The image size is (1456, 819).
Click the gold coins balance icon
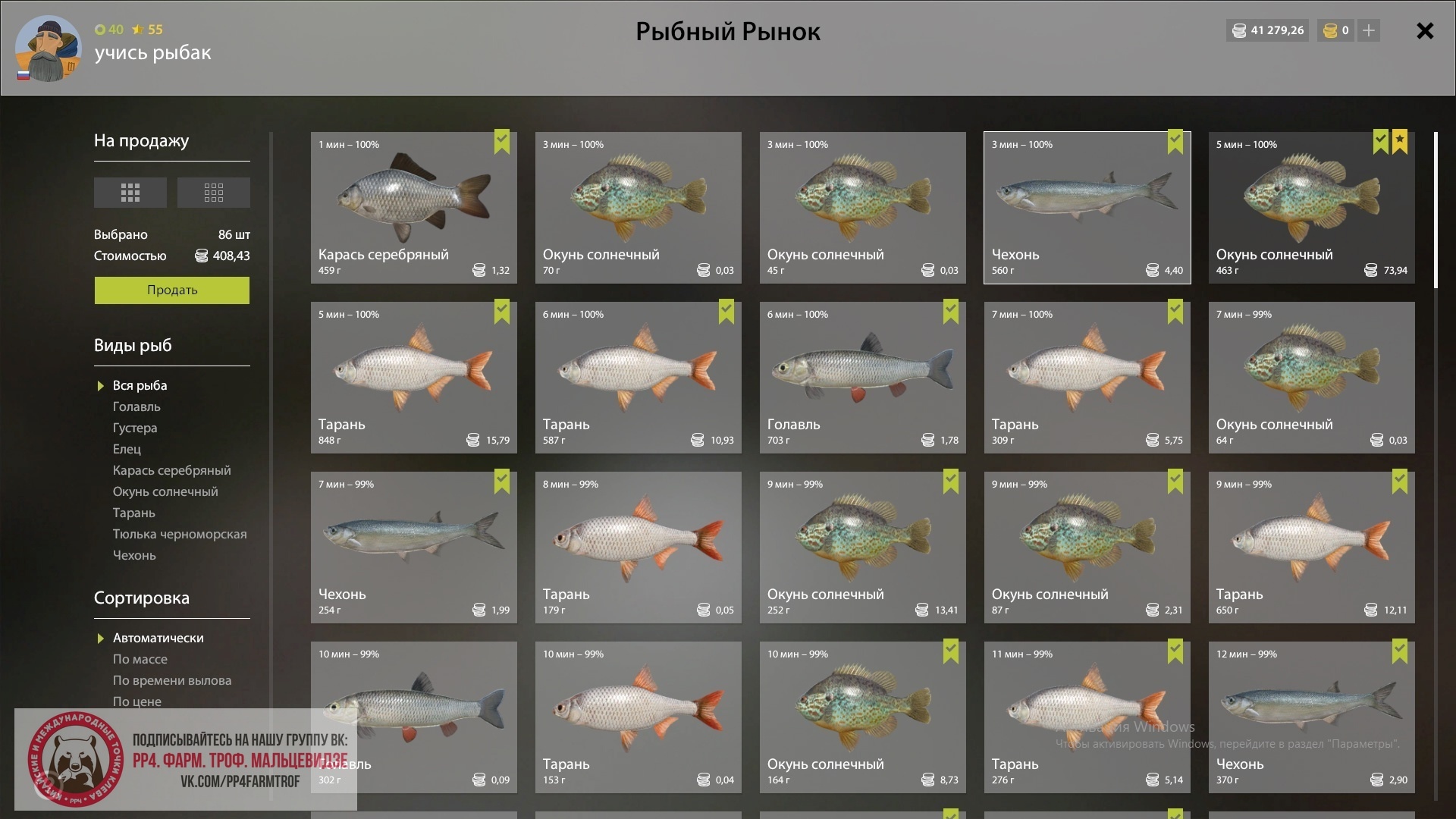[1329, 30]
